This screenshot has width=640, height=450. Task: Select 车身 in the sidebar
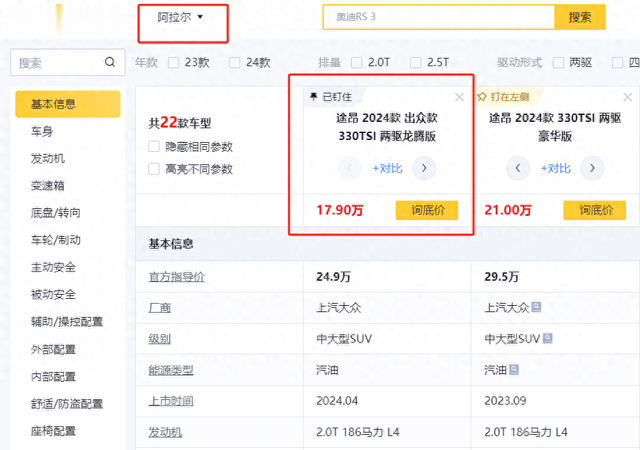pos(42,131)
